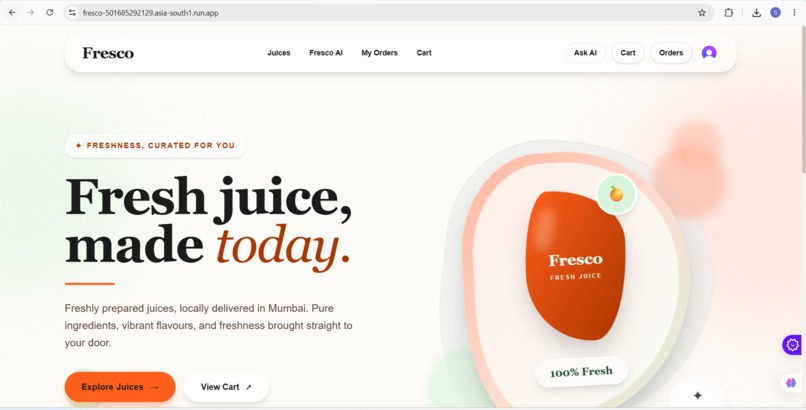Screen dimensions: 806x410
Task: Go to My Orders nav link
Action: tap(379, 53)
